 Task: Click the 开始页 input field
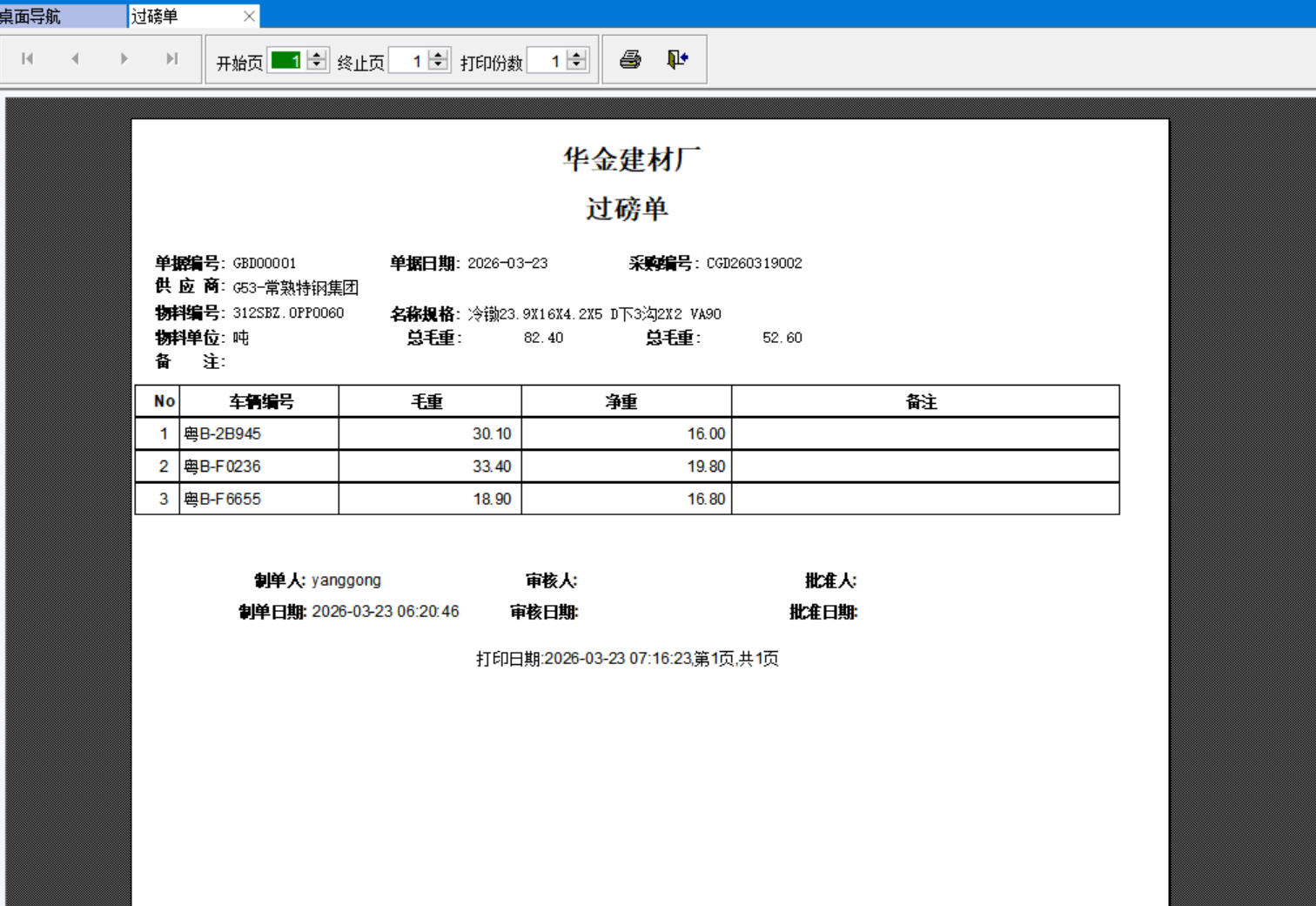coord(286,60)
